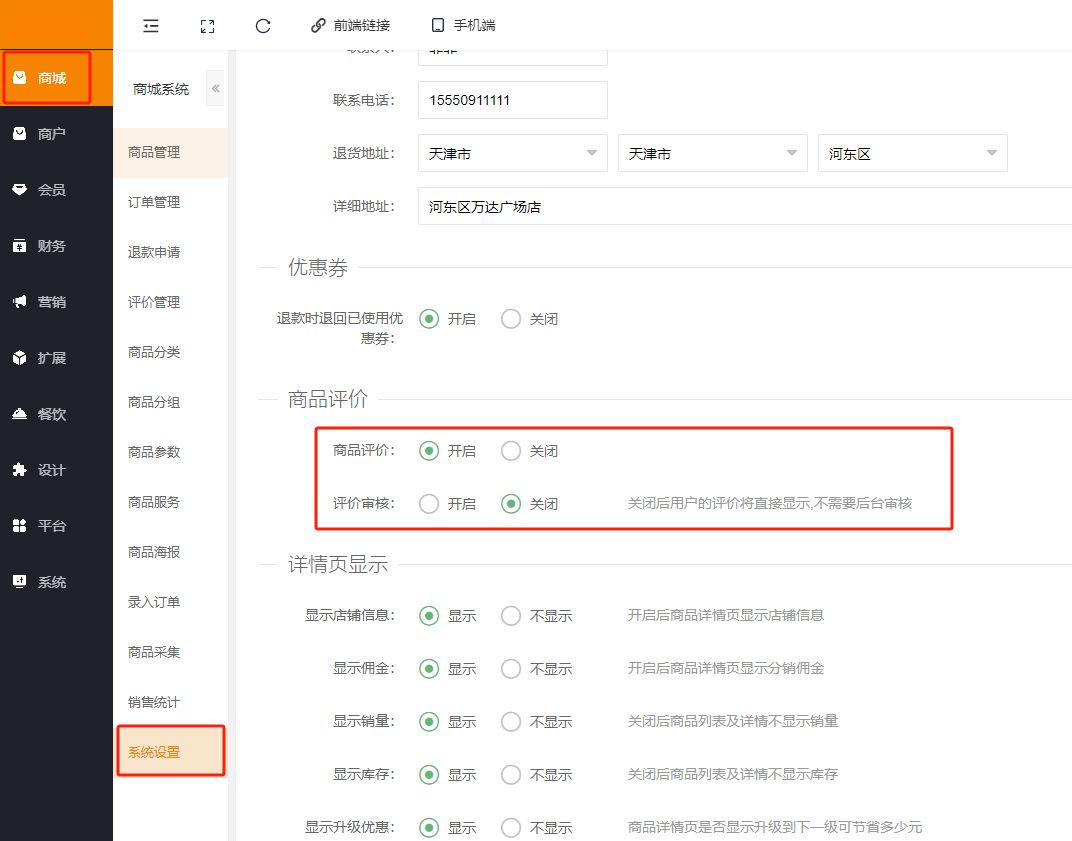This screenshot has width=1072, height=841.
Task: Click the fullscreen toggle icon
Action: click(x=207, y=26)
